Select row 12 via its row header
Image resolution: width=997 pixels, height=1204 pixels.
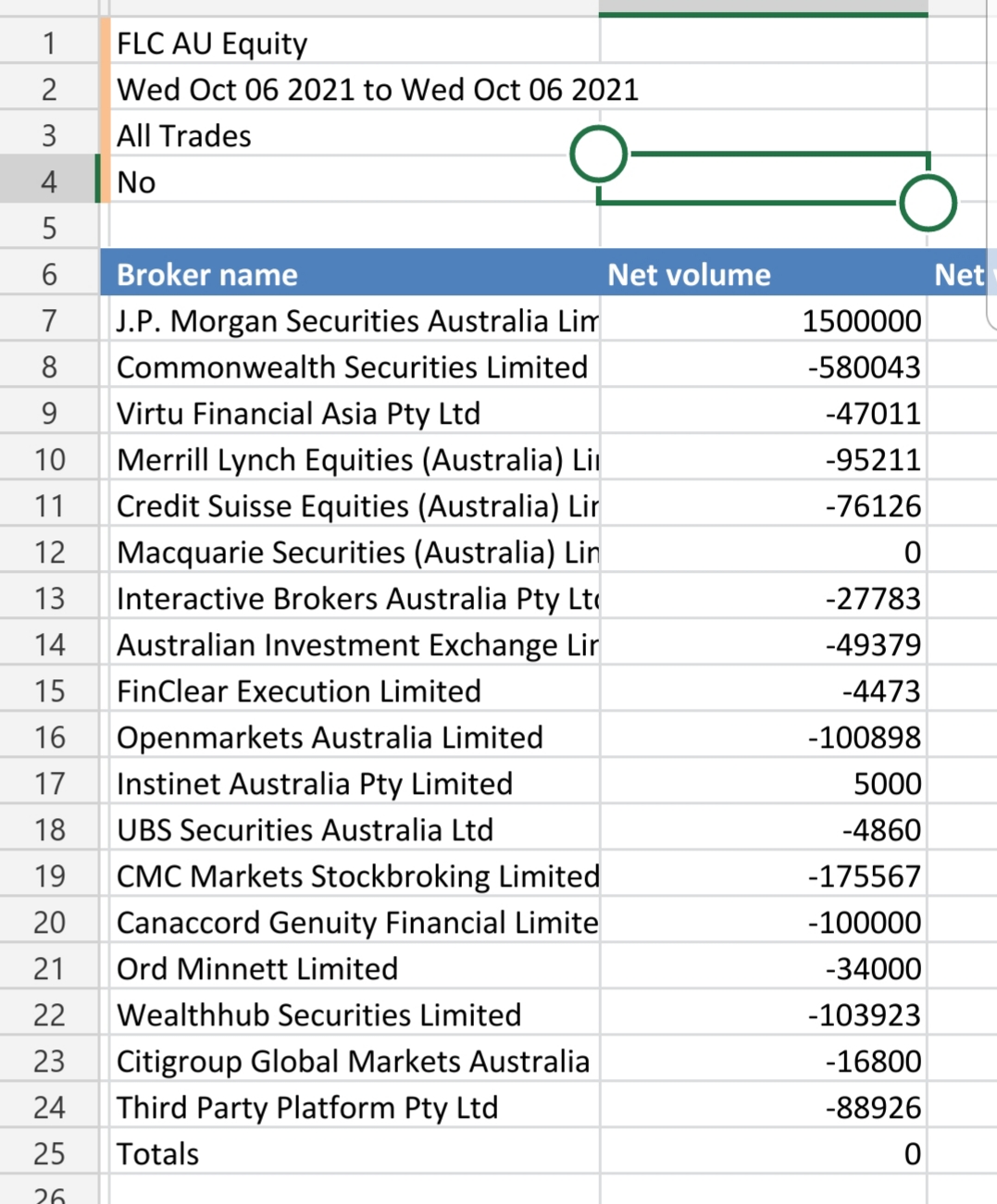[x=49, y=552]
